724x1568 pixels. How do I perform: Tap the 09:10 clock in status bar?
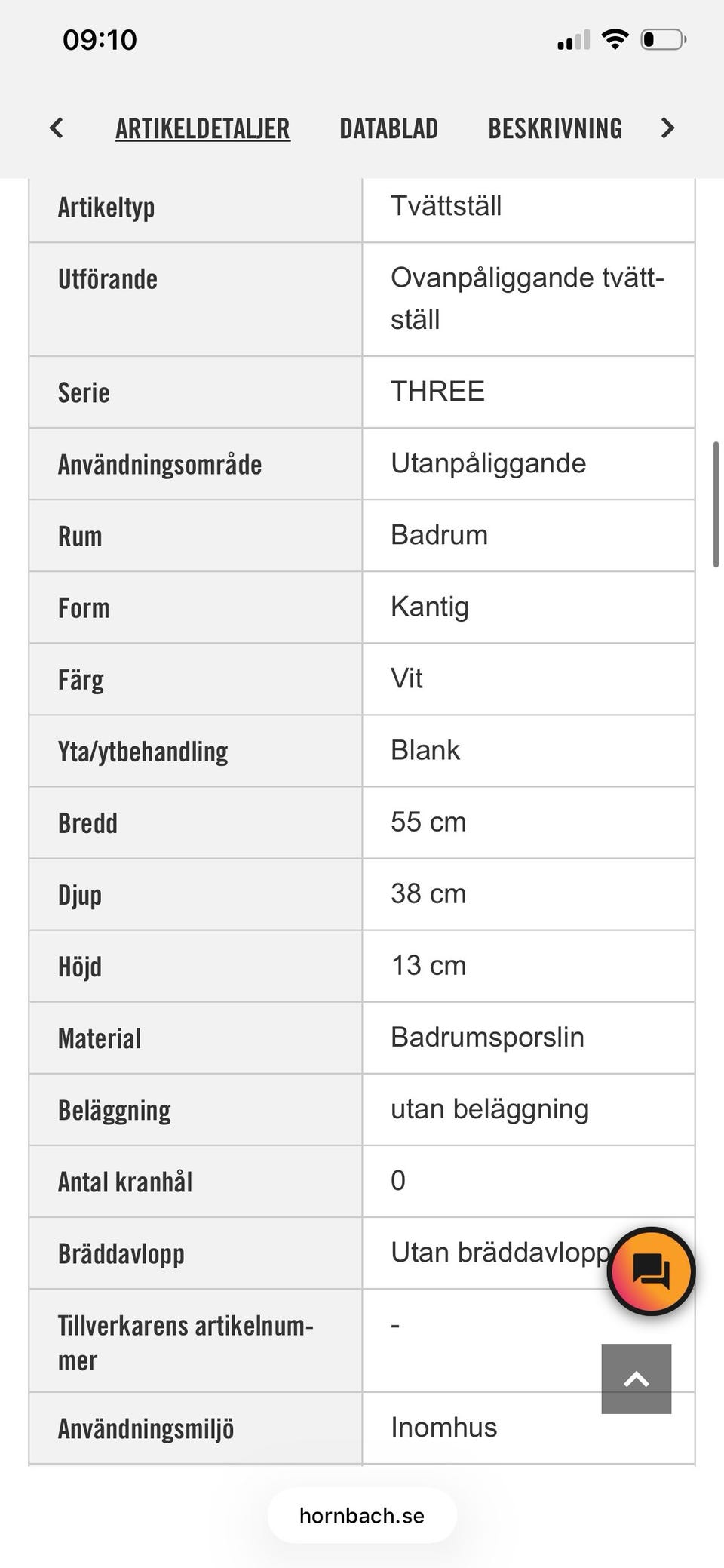pyautogui.click(x=100, y=39)
